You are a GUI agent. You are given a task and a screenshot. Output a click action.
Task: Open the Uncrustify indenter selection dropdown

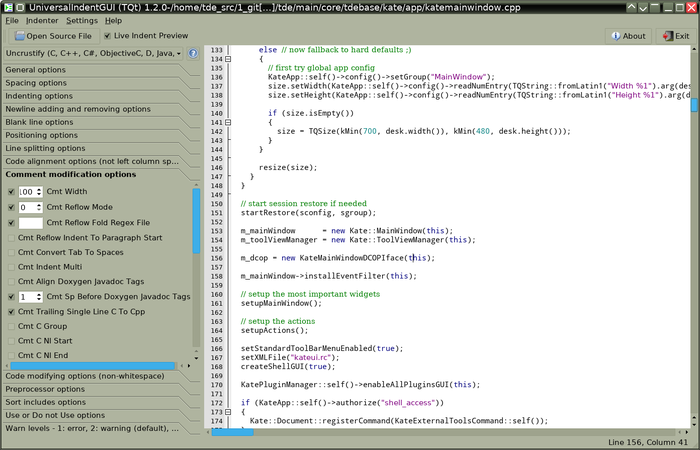pos(96,53)
